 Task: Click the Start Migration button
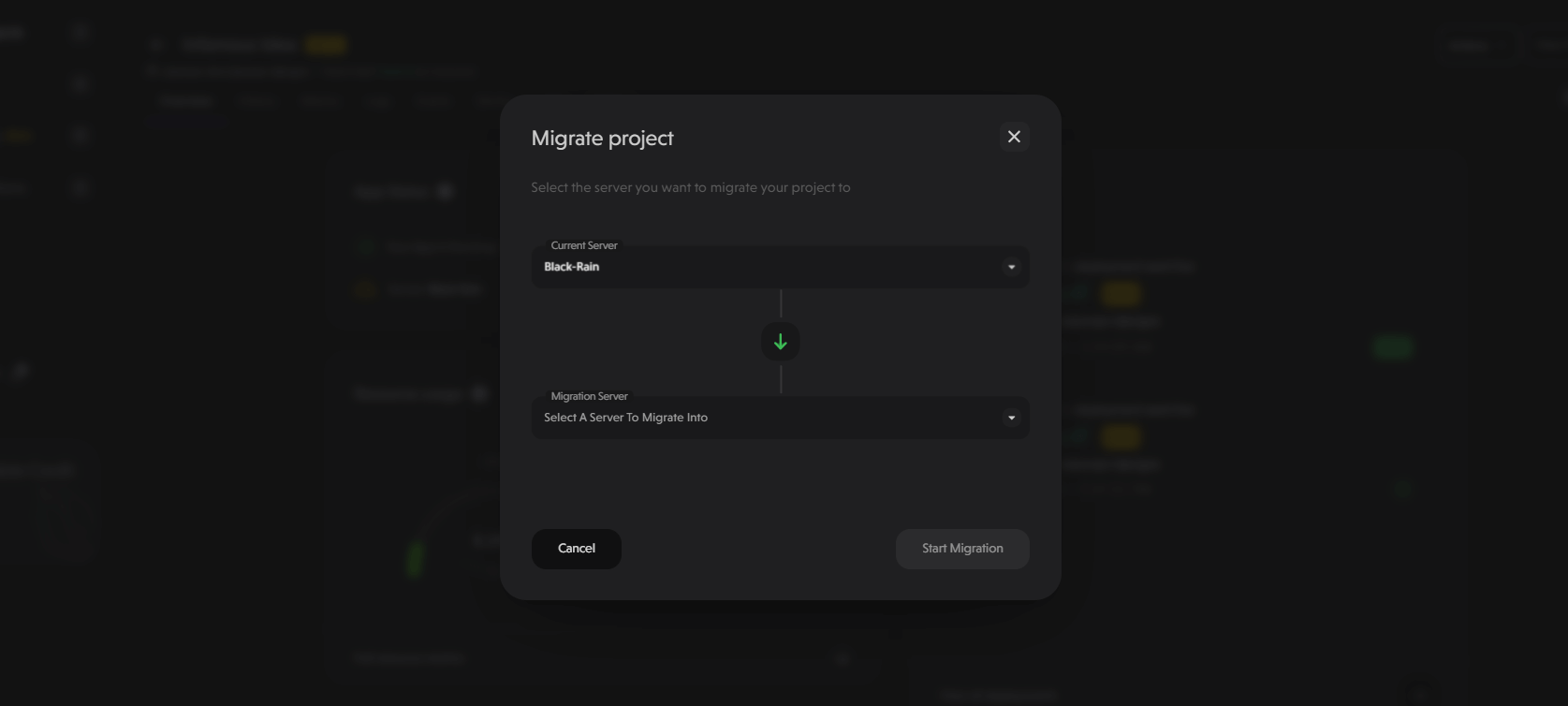(x=962, y=549)
